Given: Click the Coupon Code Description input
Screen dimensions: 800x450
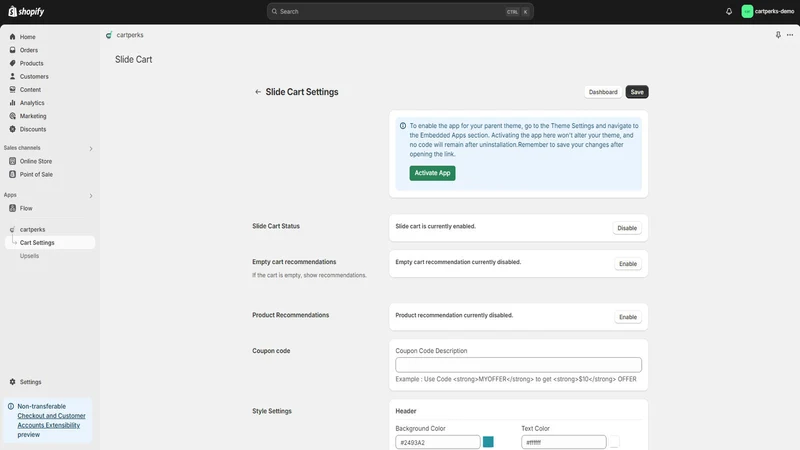Looking at the screenshot, I should coord(518,365).
